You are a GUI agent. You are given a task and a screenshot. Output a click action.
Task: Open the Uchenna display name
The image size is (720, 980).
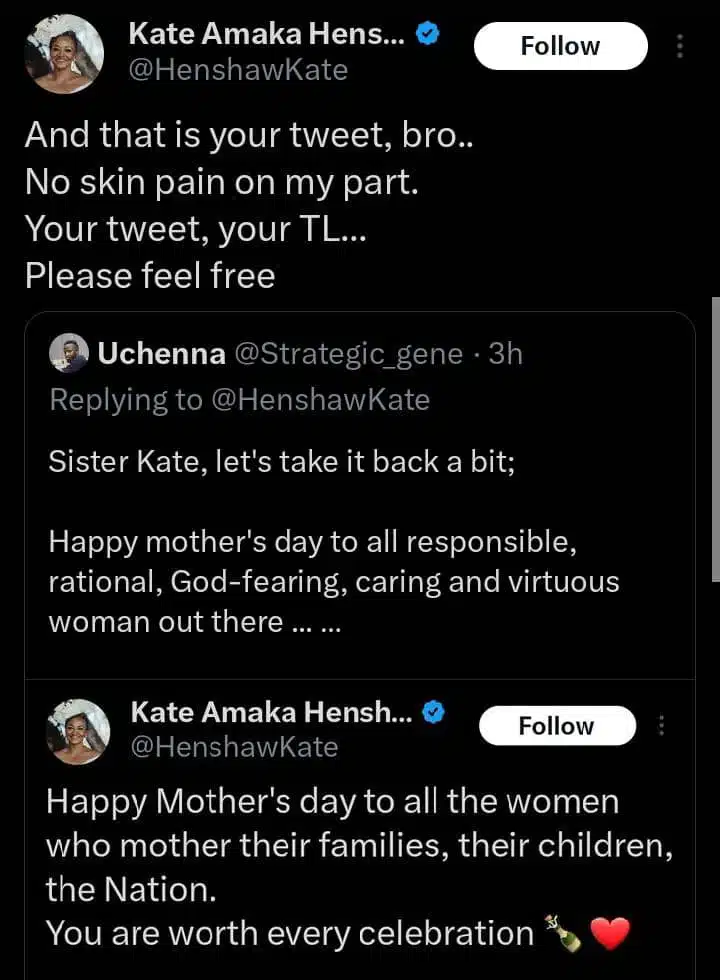(161, 353)
